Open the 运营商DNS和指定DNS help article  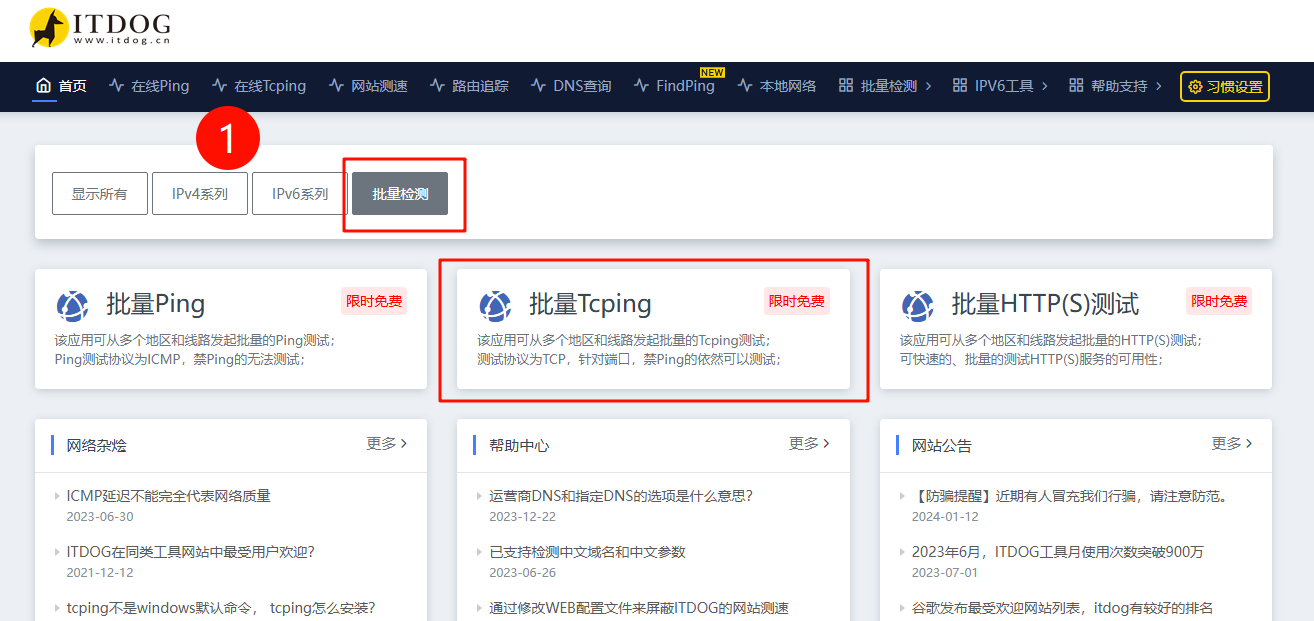tap(620, 496)
